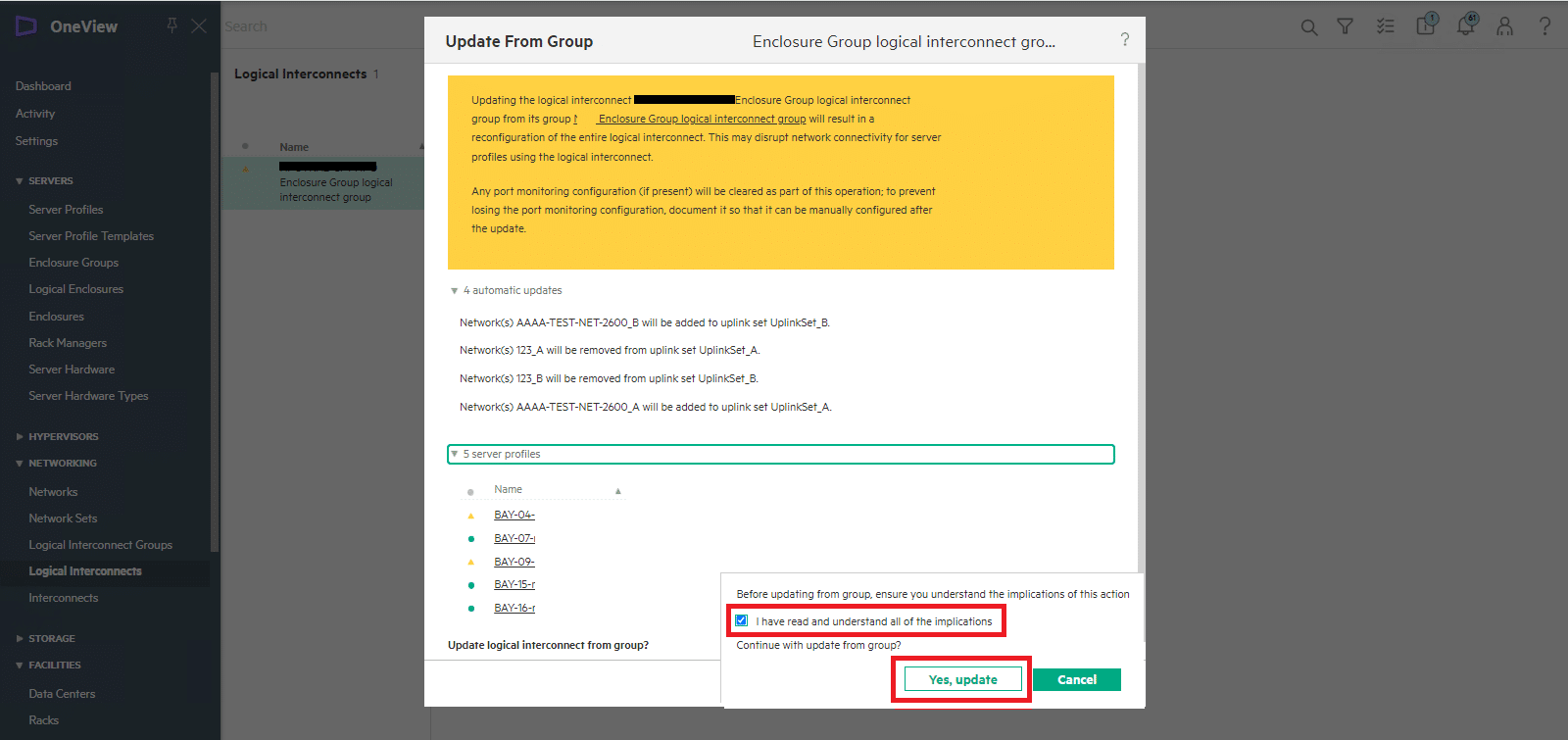Open help in Update From Group dialog
The image size is (1568, 740).
pyautogui.click(x=1125, y=39)
